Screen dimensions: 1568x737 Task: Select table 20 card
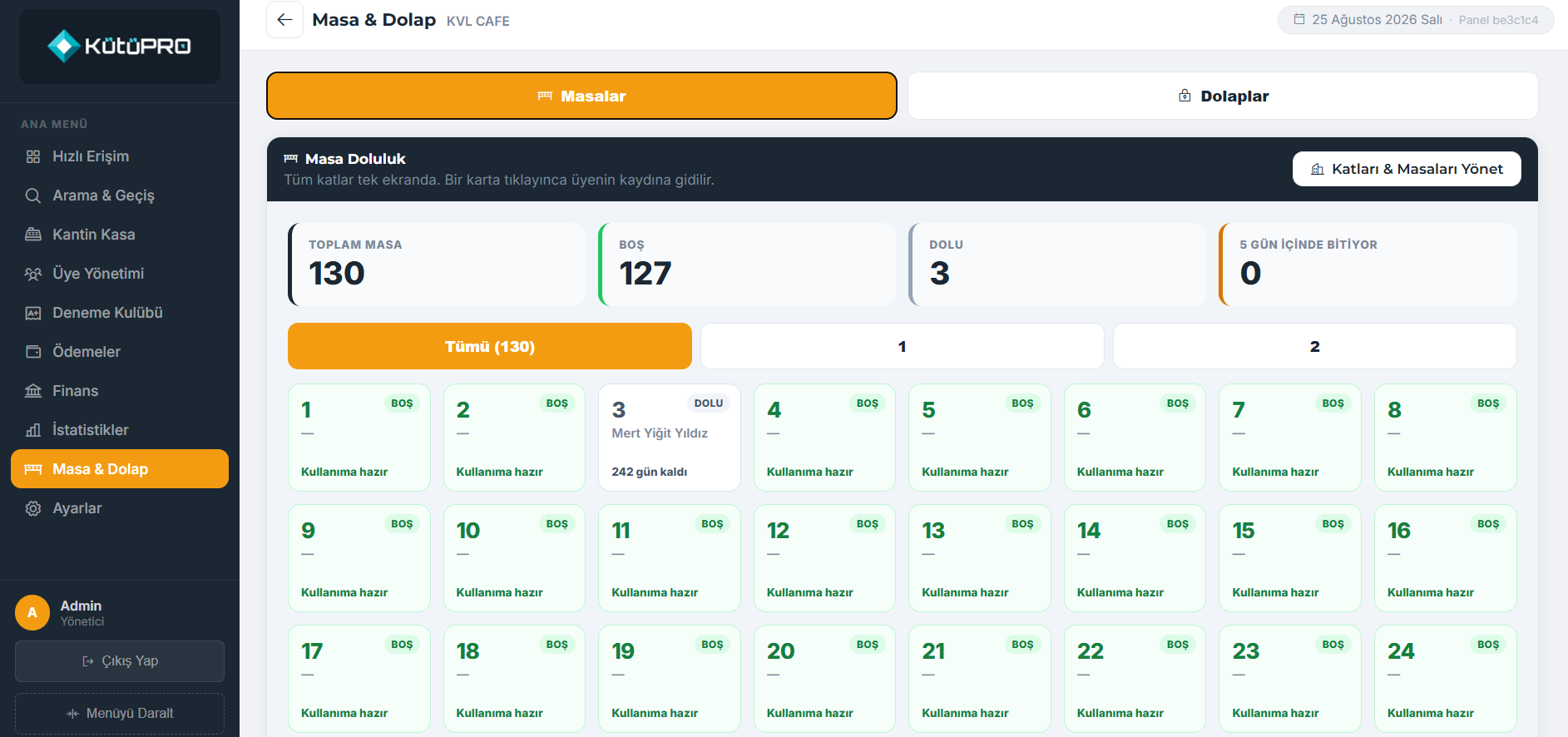(824, 679)
